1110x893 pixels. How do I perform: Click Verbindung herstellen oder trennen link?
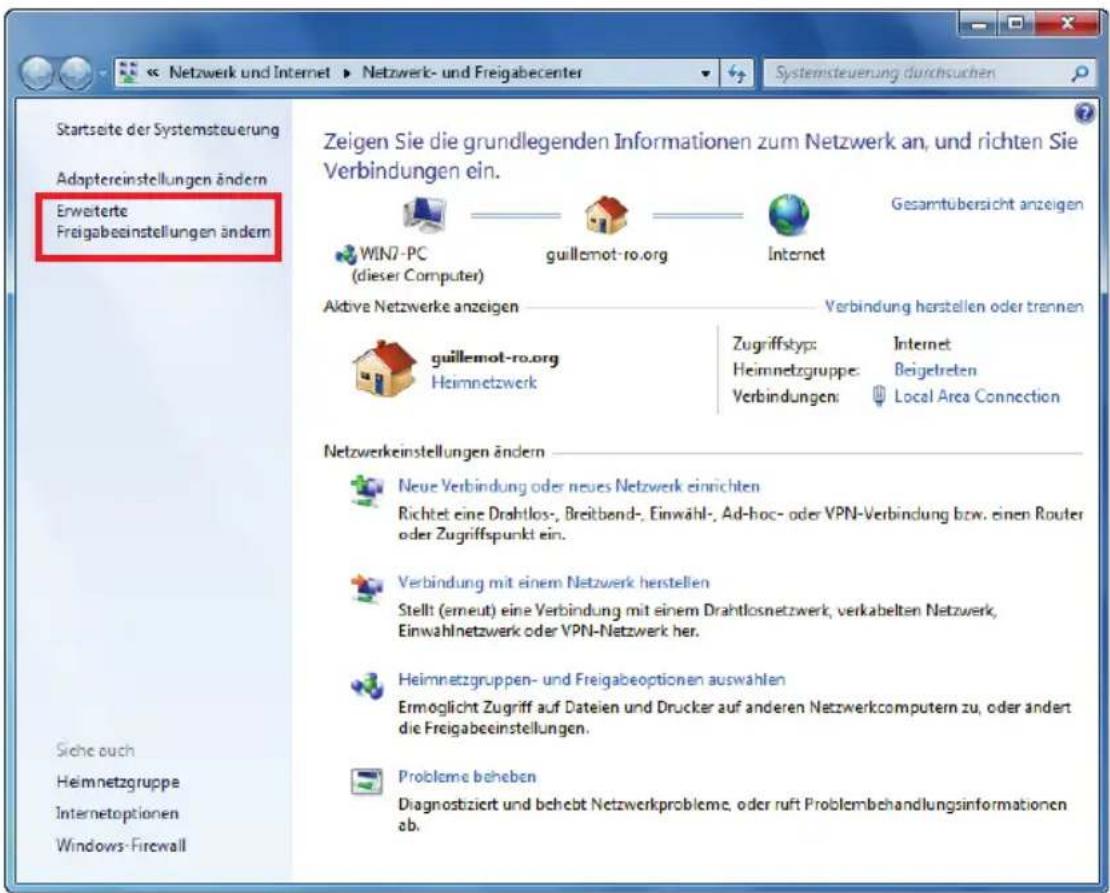point(954,306)
